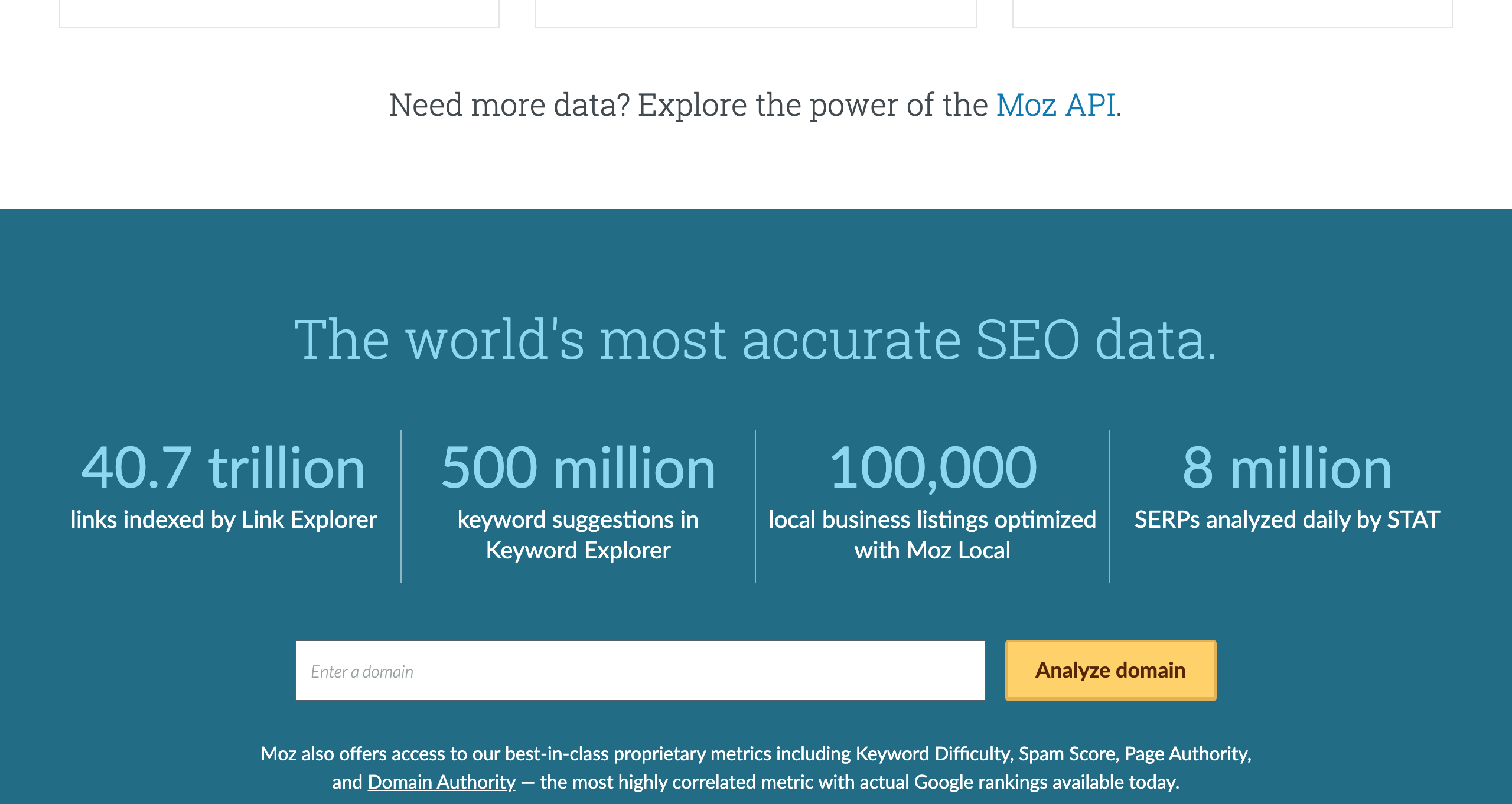Click the "links indexed by Link Explorer" text
The height and width of the screenshot is (804, 1512).
coord(223,519)
